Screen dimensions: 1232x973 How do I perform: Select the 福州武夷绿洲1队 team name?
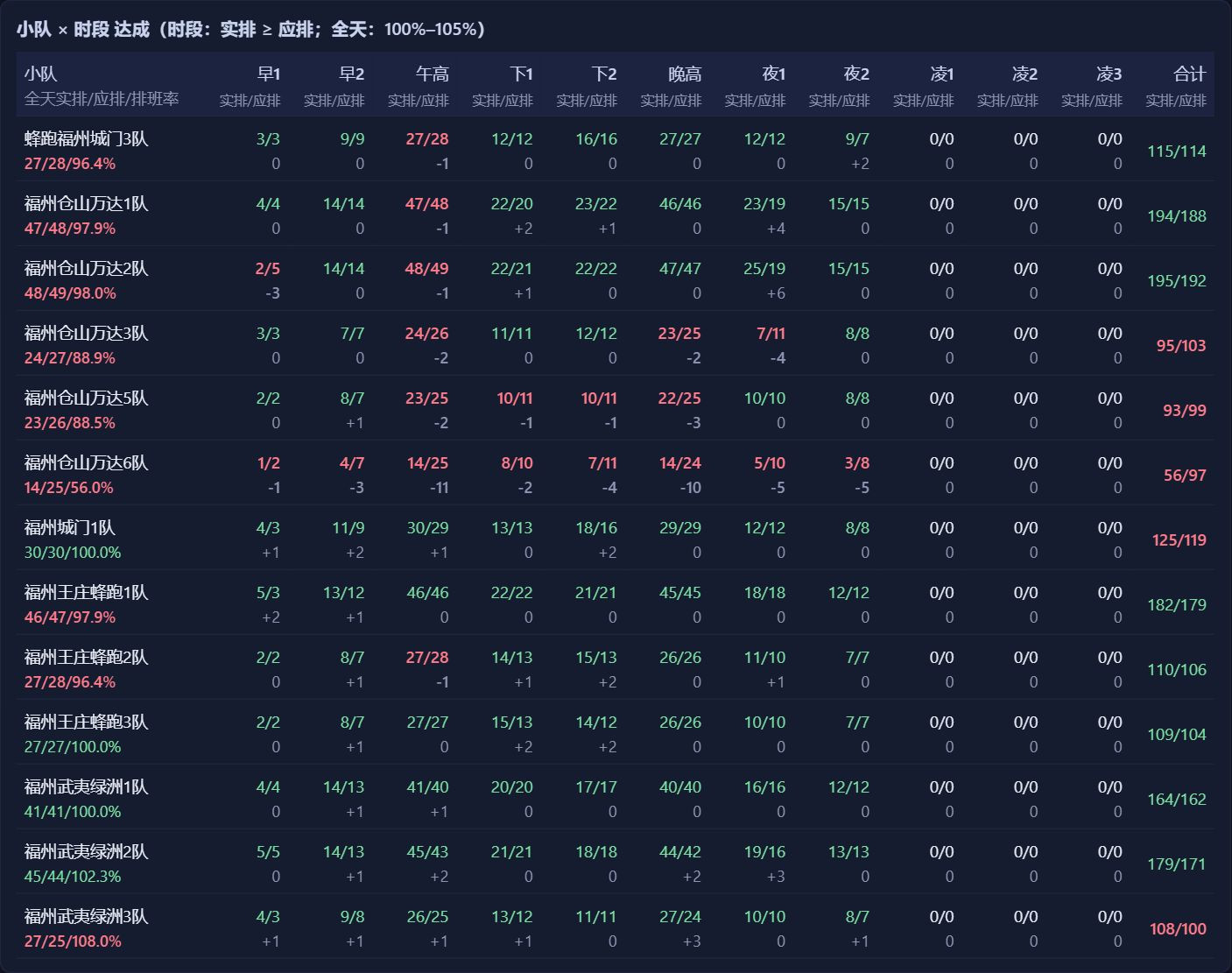tap(87, 787)
